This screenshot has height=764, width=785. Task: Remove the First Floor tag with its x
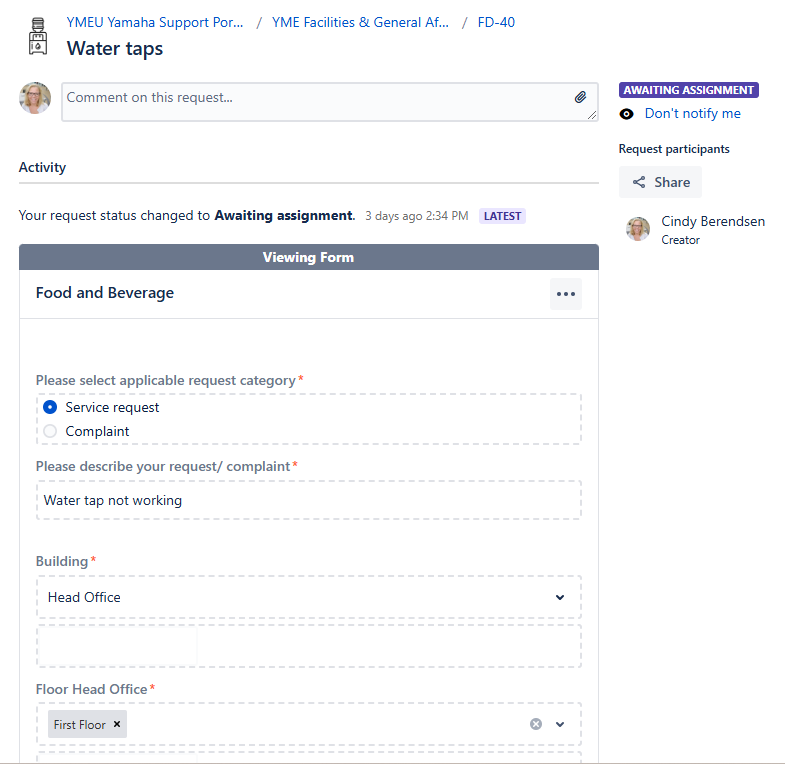coord(117,724)
